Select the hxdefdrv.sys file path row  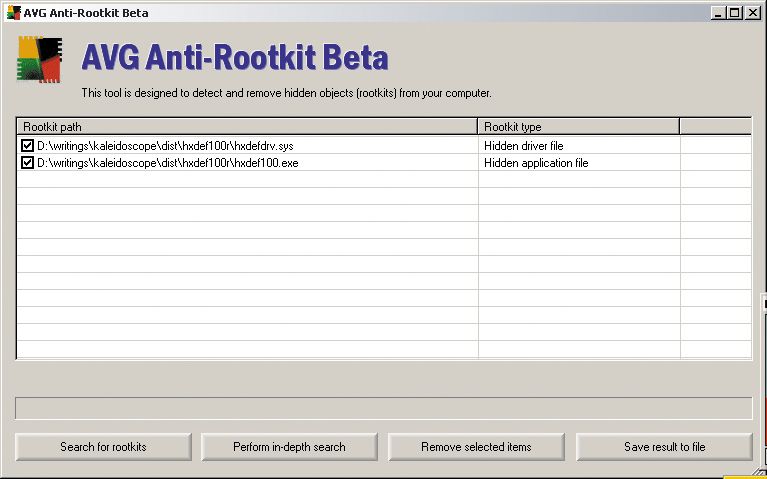(x=165, y=146)
